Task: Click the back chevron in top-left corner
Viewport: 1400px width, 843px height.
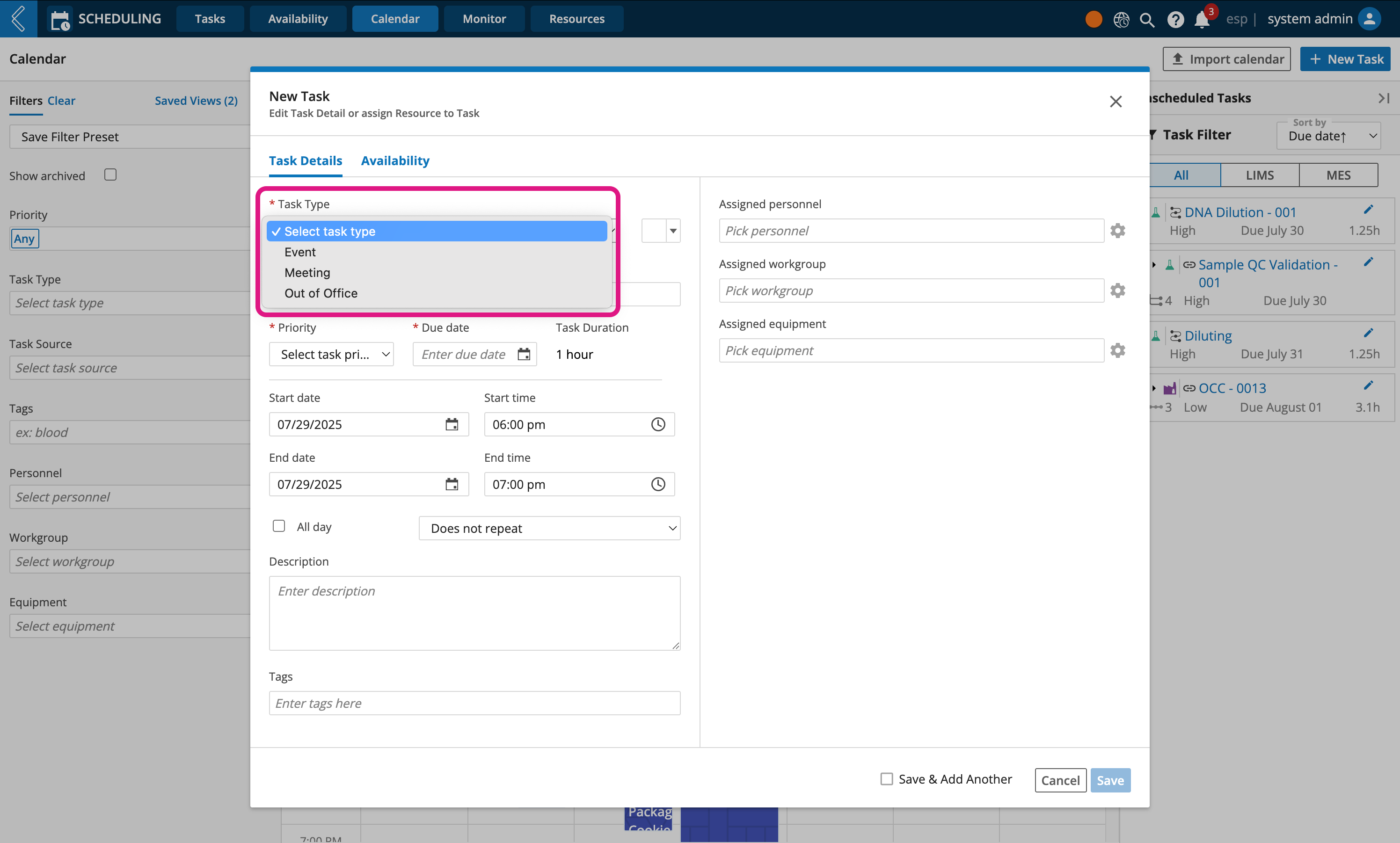Action: [x=18, y=19]
